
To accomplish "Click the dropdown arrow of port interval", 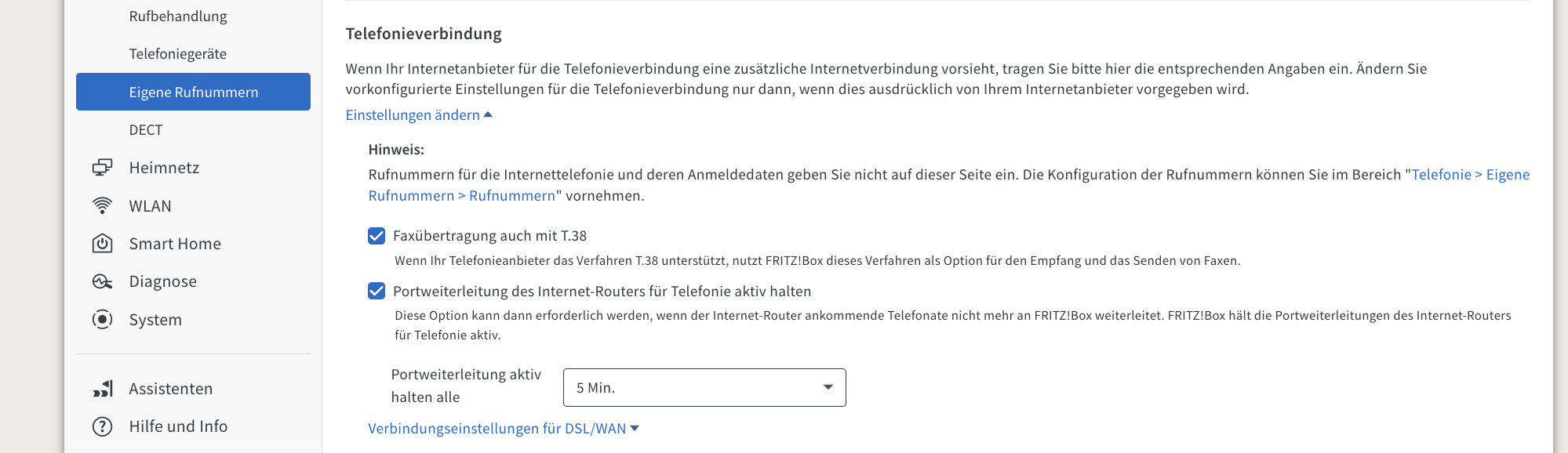I will [828, 388].
